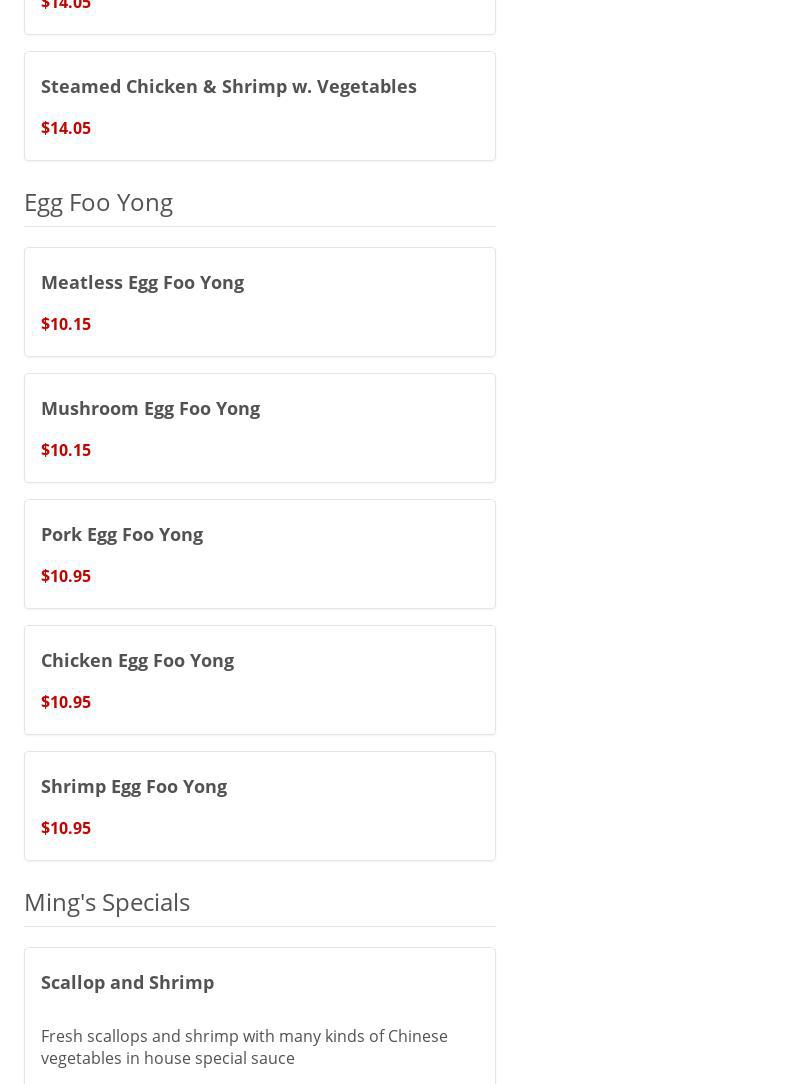
Task: Click the divider line beneath Ming's Specials heading
Action: click(260, 926)
